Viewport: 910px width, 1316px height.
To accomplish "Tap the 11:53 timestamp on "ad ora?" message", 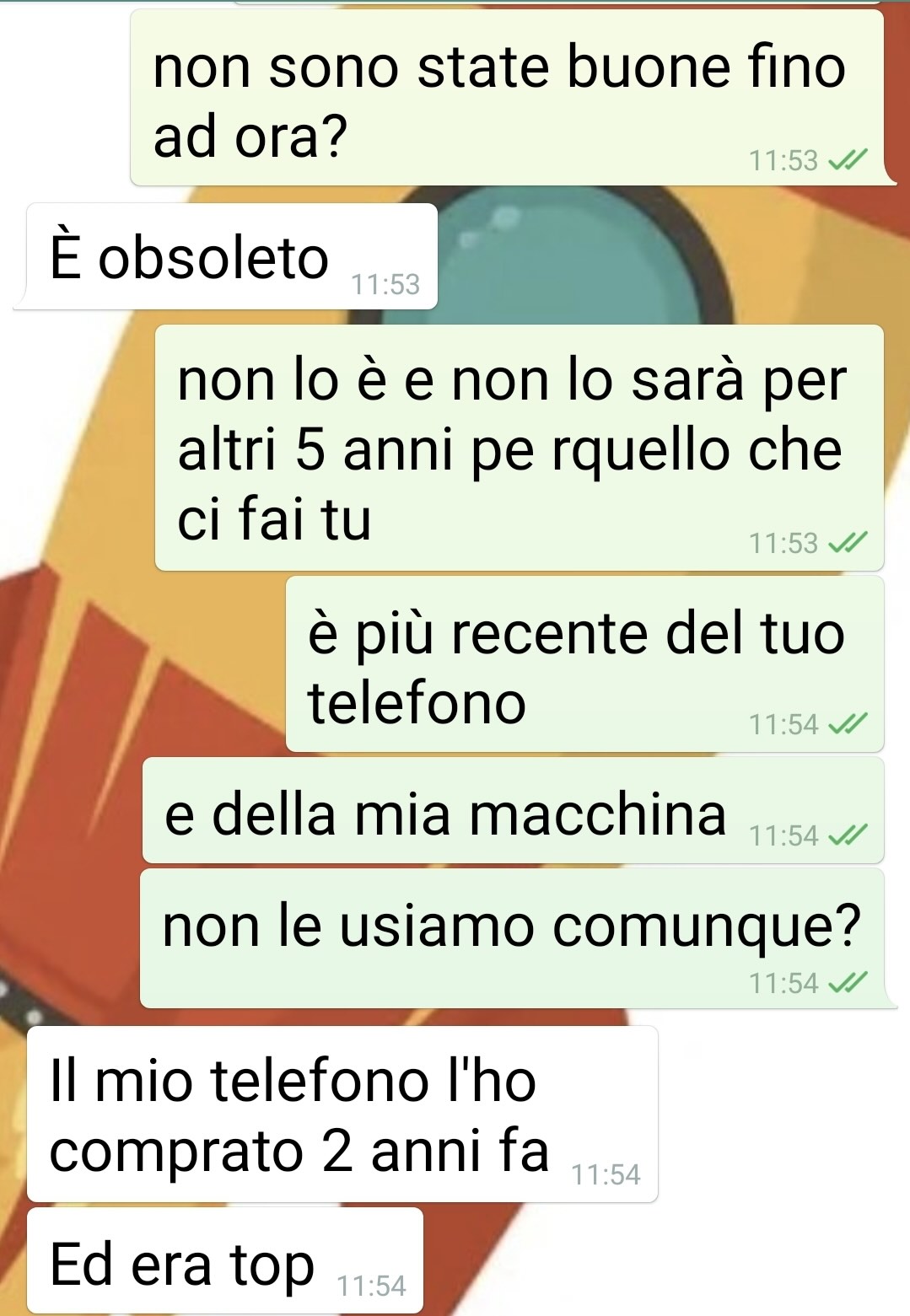I will click(783, 160).
